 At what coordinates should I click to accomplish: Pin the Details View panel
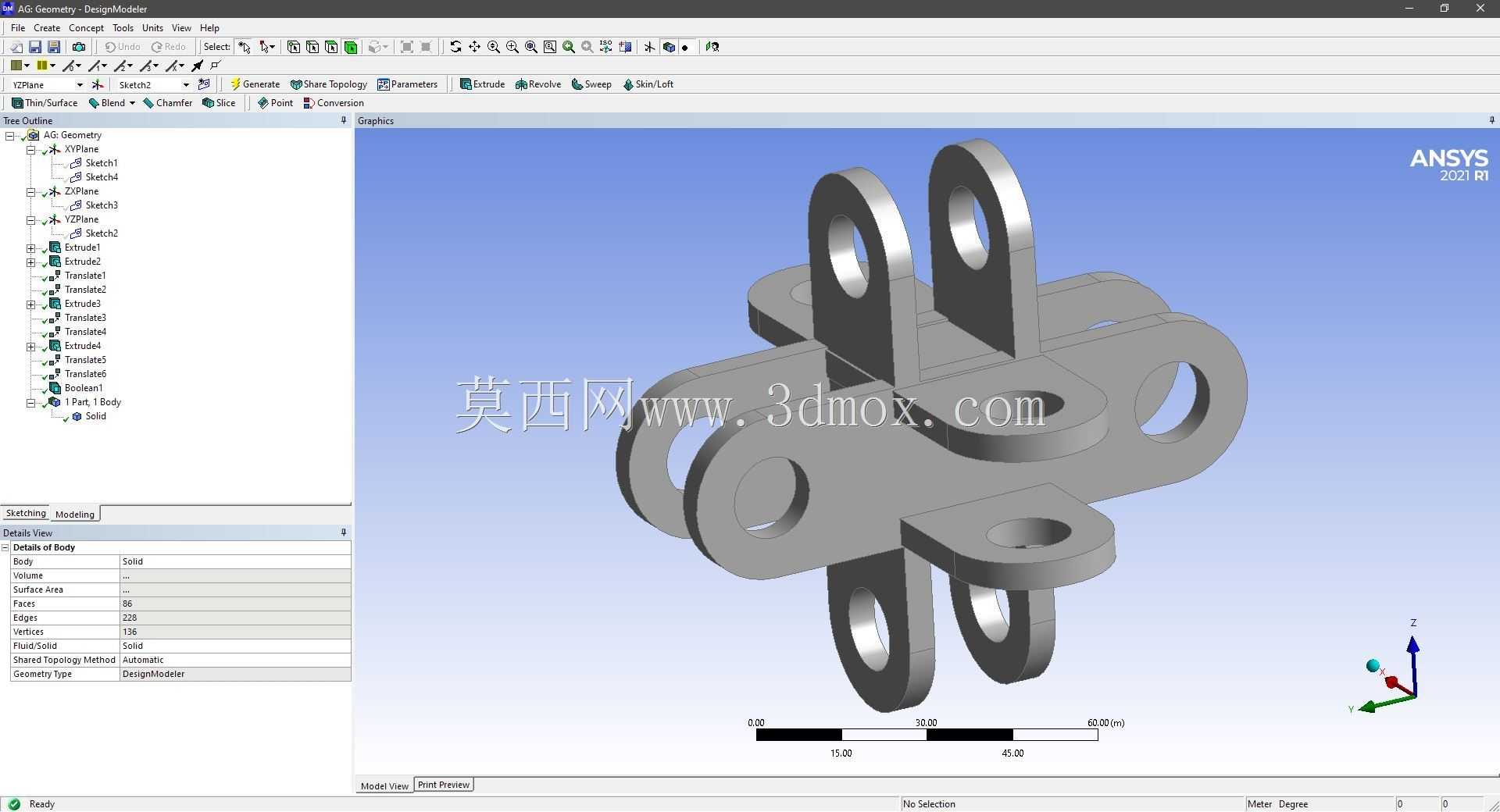344,532
